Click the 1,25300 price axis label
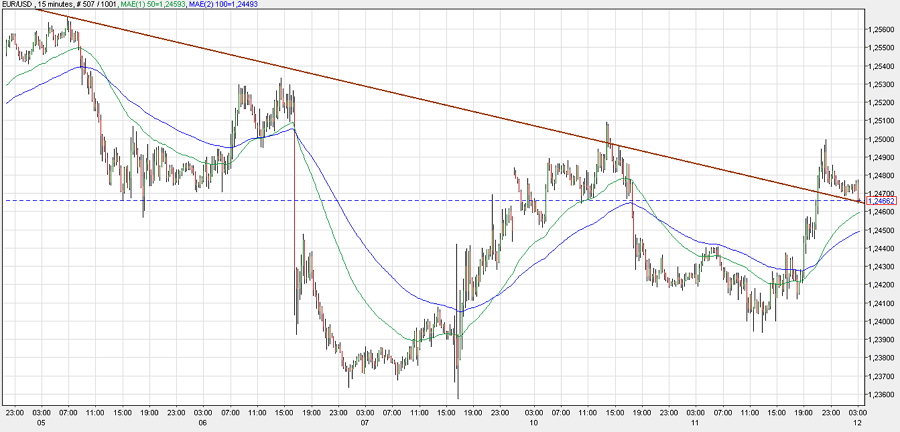This screenshot has width=900, height=432. 881,85
